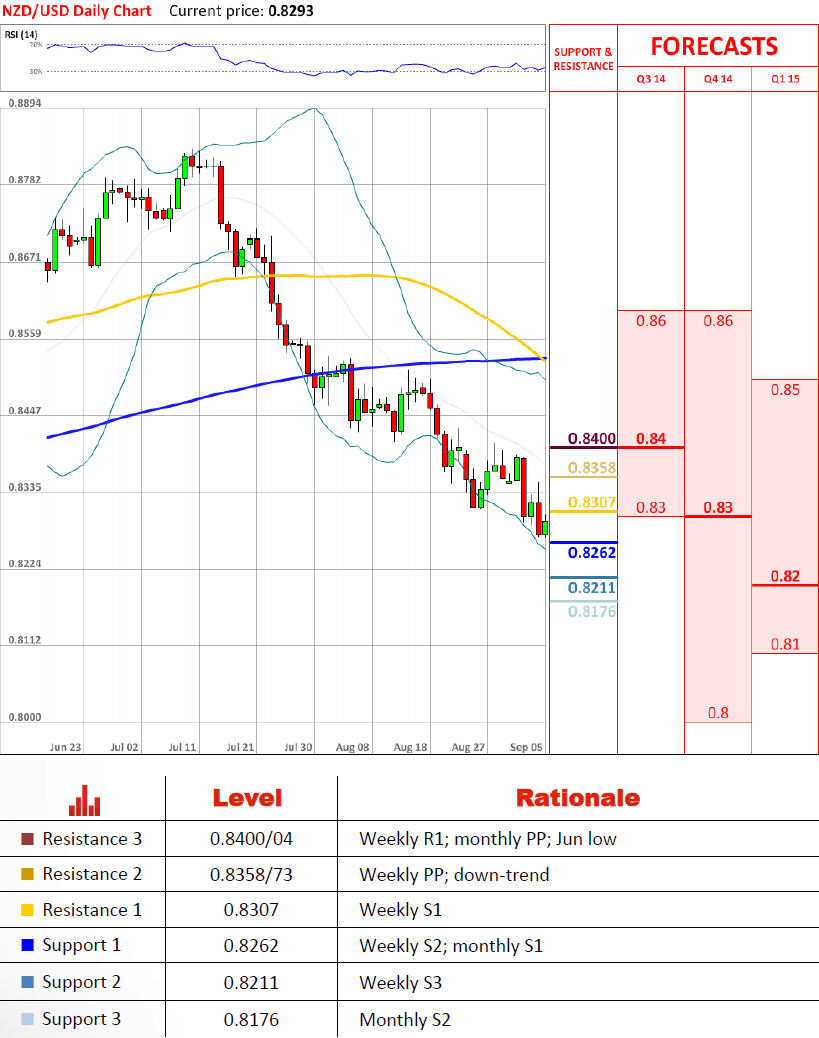
Task: Click the table level cell 0.8262
Action: 251,945
